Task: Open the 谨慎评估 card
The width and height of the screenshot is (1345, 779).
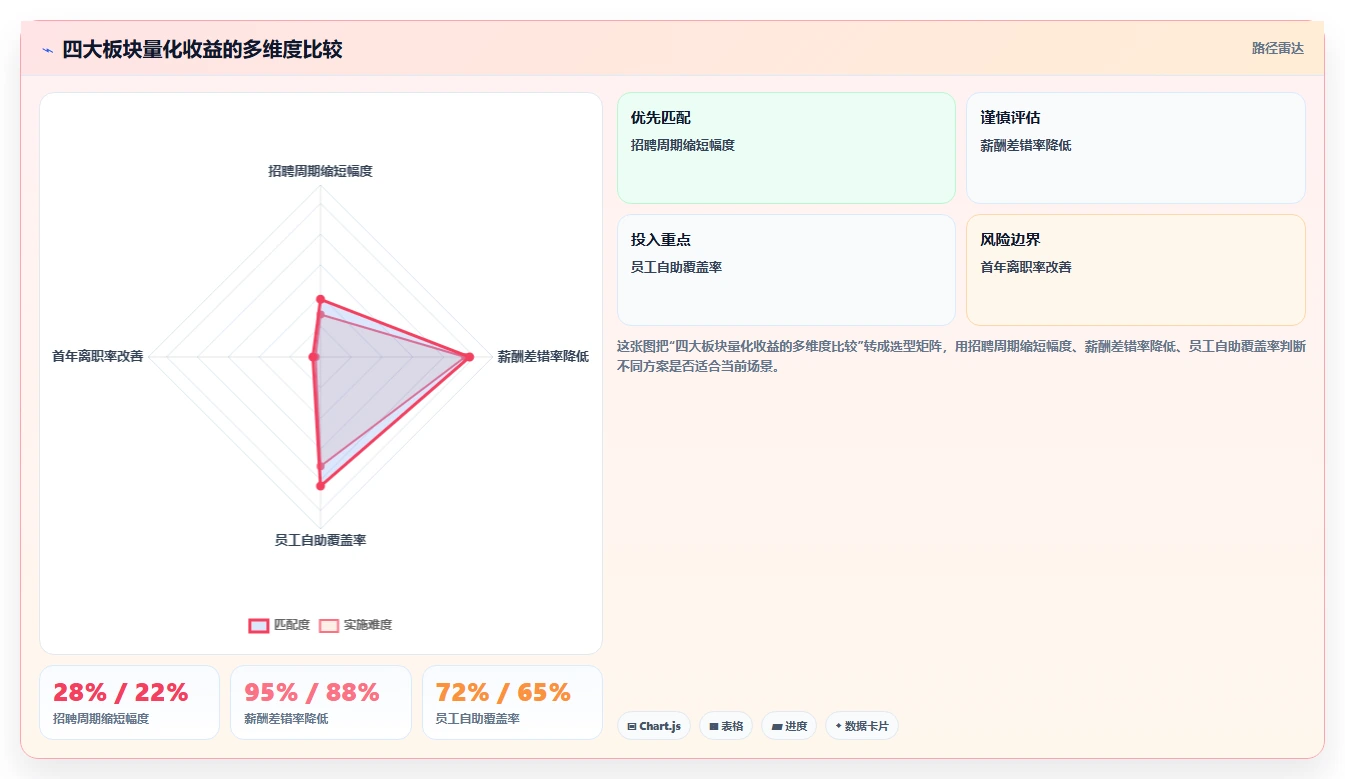Action: tap(1136, 148)
